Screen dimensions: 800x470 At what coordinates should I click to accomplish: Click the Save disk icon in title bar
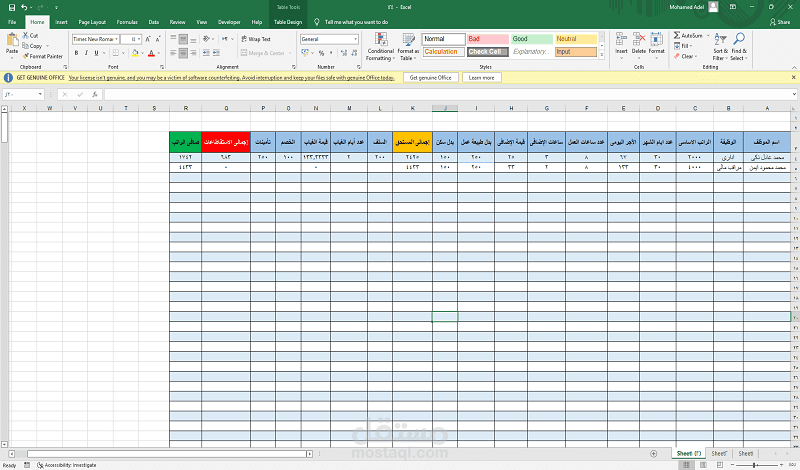pyautogui.click(x=11, y=7)
